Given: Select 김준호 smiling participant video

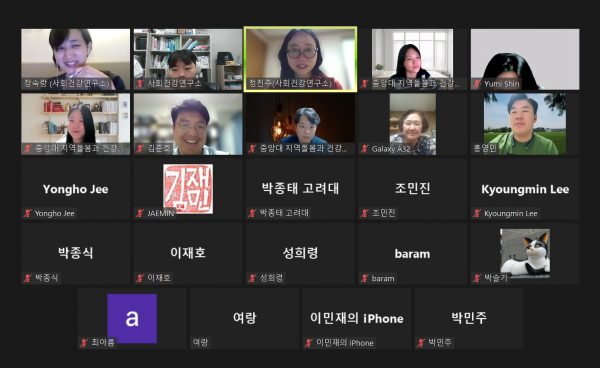Looking at the screenshot, I should 188,124.
